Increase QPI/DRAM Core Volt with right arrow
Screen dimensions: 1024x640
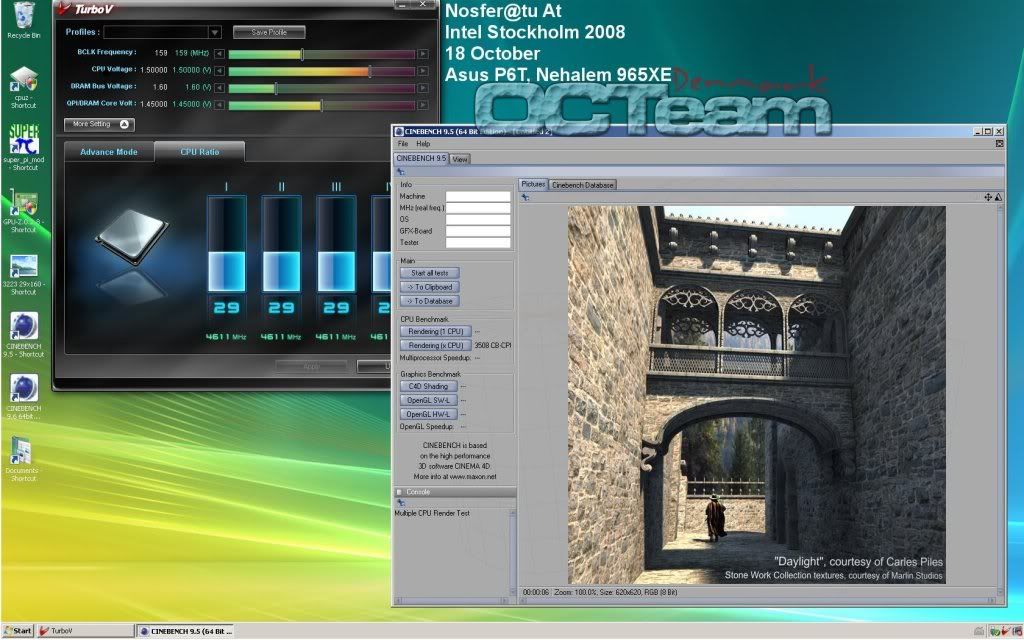(423, 105)
